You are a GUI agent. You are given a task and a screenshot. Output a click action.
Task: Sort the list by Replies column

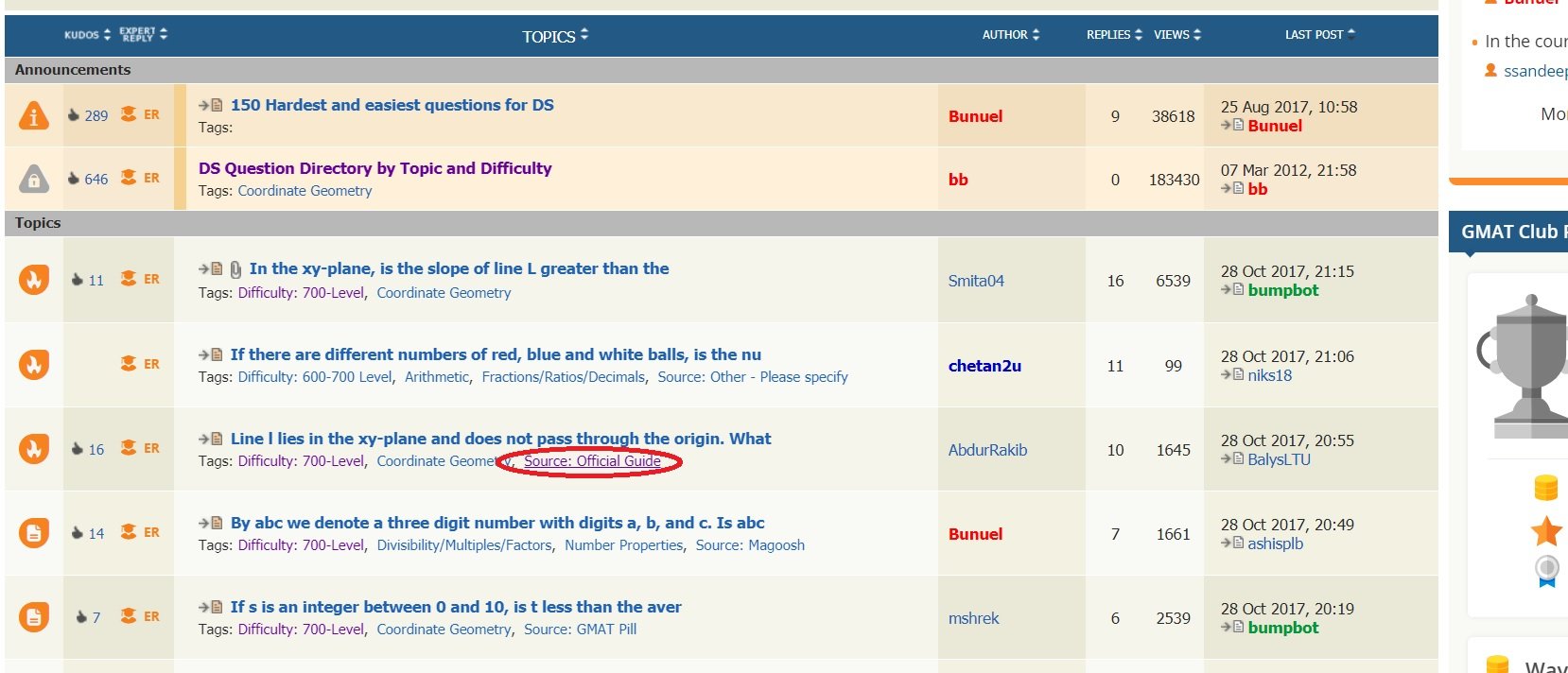pyautogui.click(x=1113, y=35)
